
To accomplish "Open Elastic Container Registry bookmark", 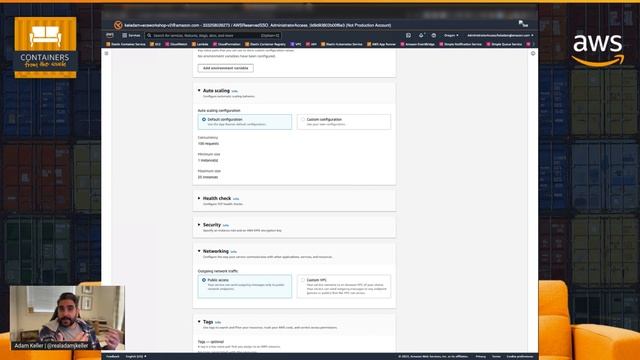I will (265, 44).
